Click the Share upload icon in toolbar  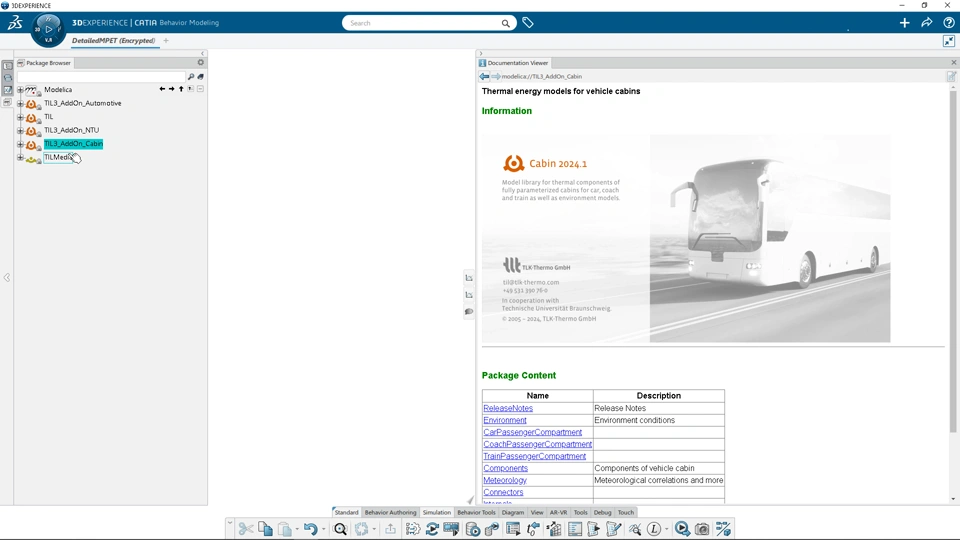pos(390,529)
